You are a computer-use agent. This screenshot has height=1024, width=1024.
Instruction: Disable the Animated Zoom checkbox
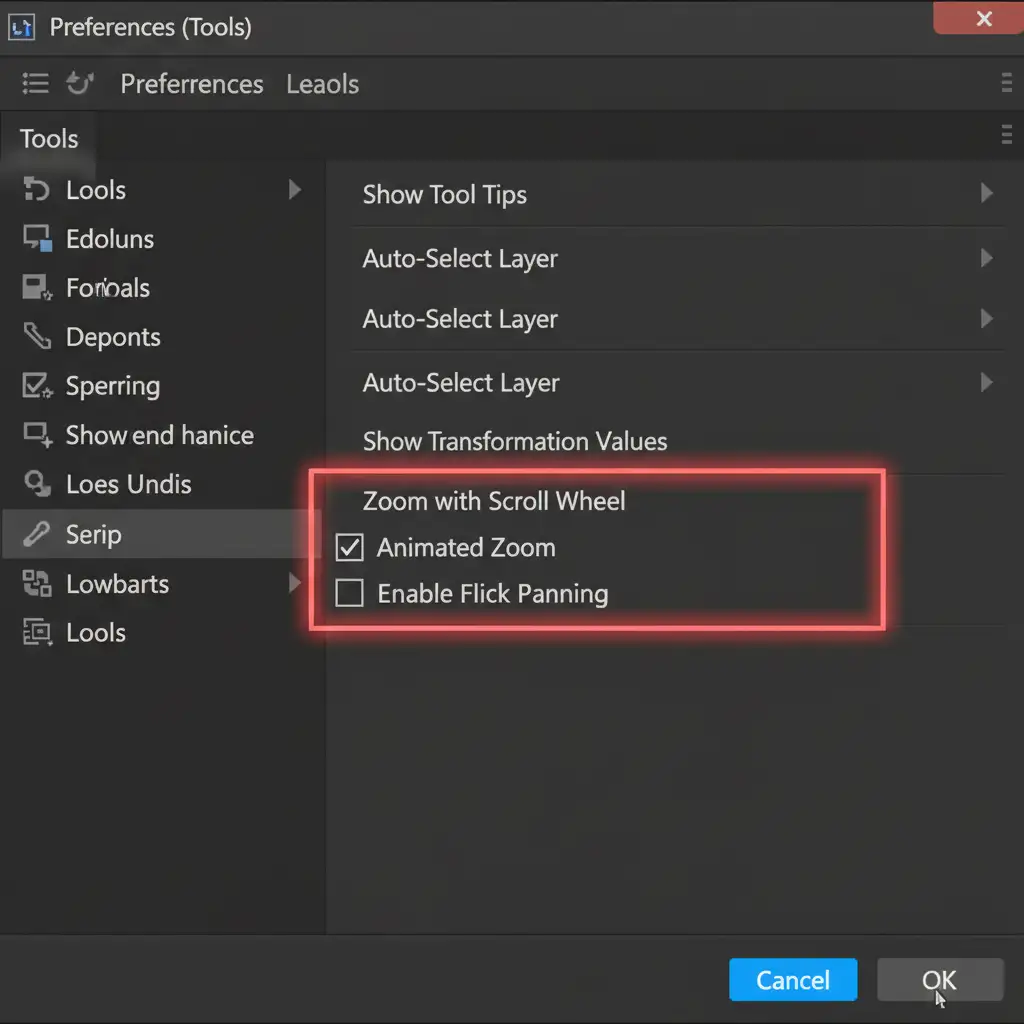click(x=349, y=548)
